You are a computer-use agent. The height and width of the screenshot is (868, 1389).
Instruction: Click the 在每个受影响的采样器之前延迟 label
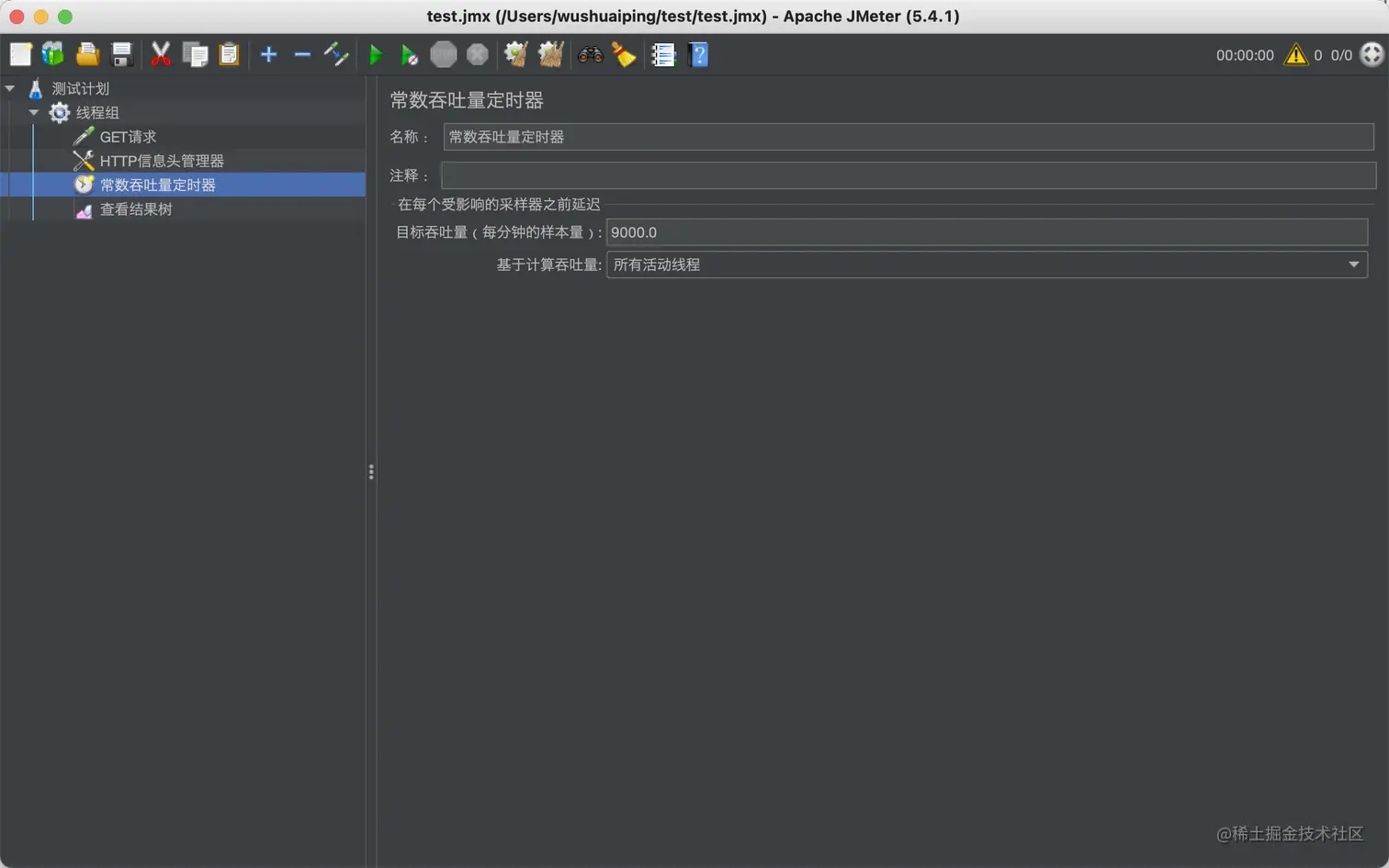(x=499, y=204)
